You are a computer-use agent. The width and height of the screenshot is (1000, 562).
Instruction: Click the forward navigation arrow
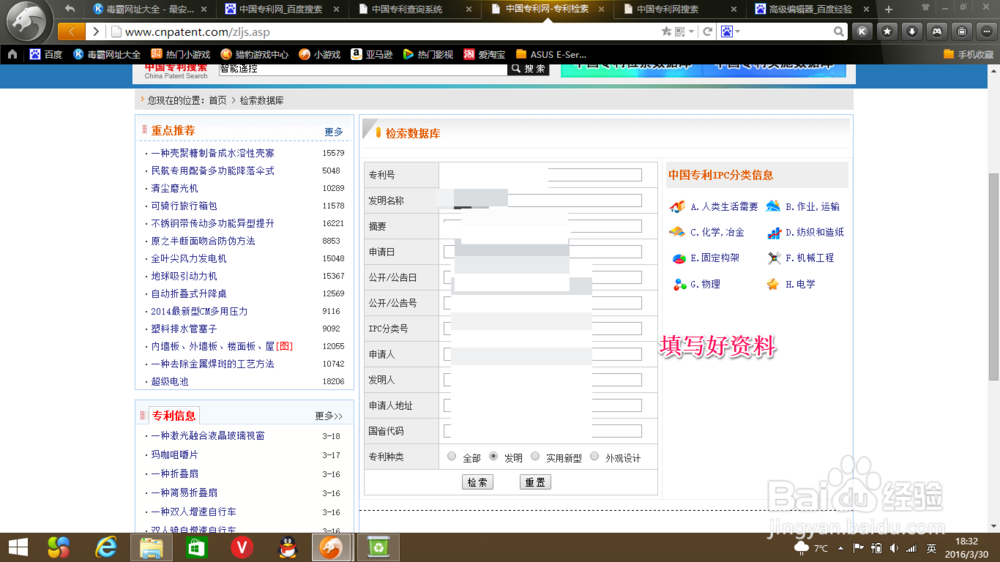coord(96,31)
